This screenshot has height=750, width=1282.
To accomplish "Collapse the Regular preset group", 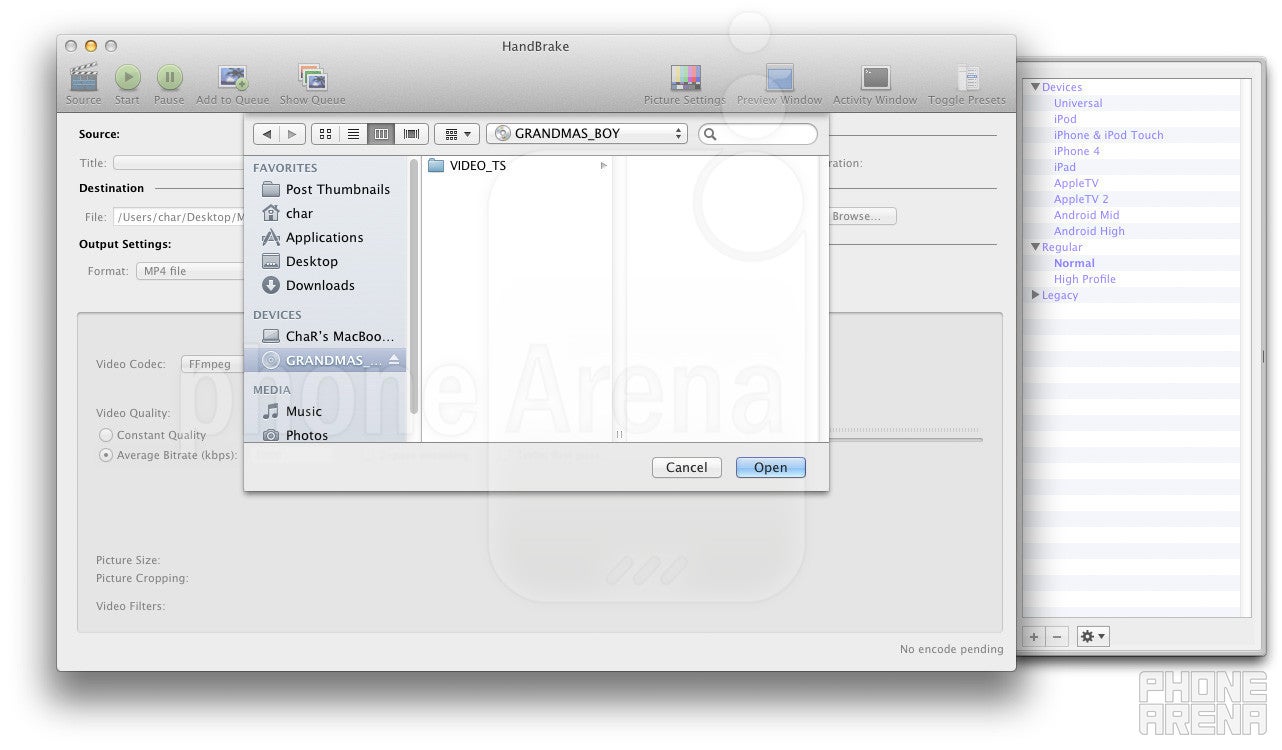I will click(x=1036, y=247).
